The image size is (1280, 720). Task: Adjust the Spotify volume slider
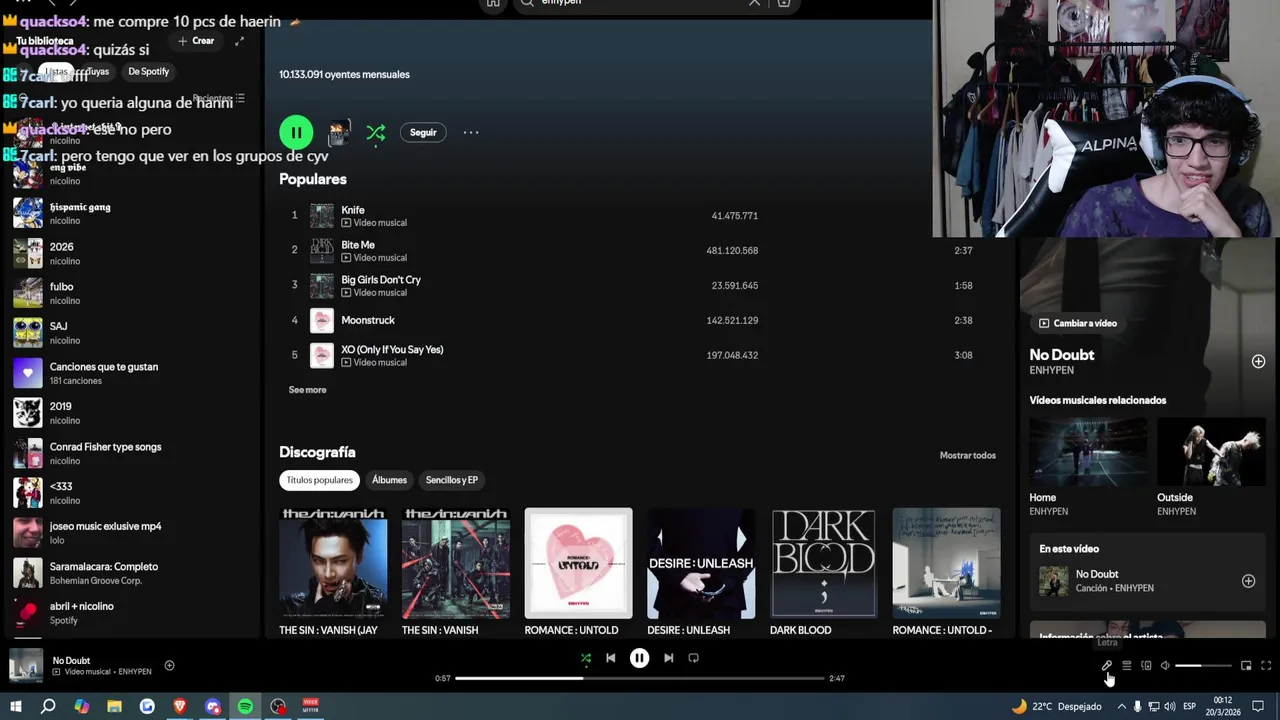1203,665
